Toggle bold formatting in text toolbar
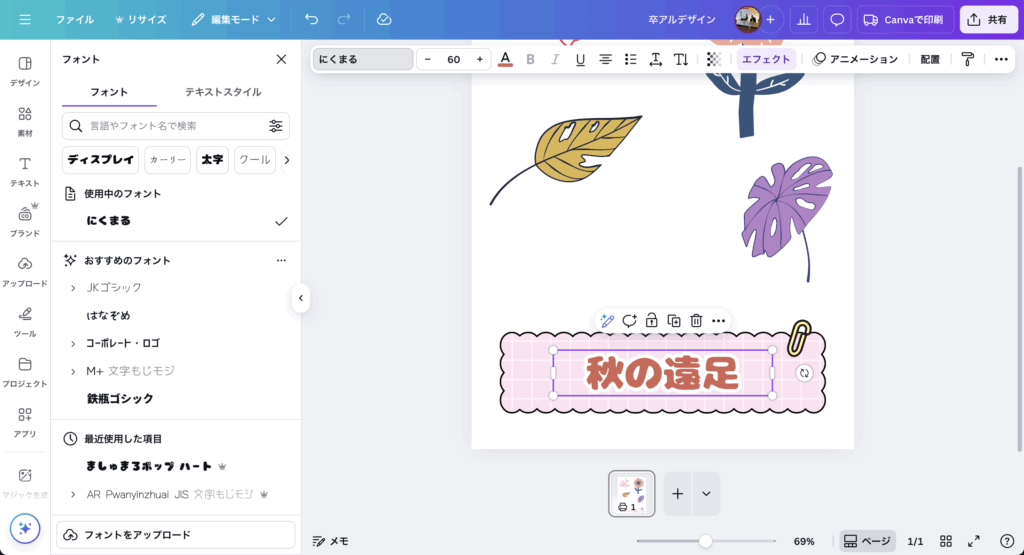 (530, 59)
